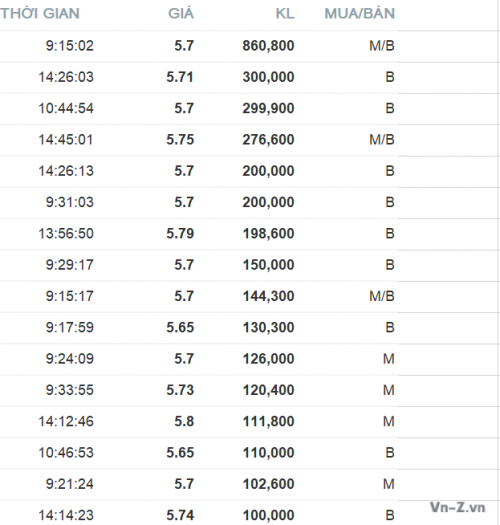Click volume 860,800 cell
The width and height of the screenshot is (500, 525).
(x=268, y=46)
